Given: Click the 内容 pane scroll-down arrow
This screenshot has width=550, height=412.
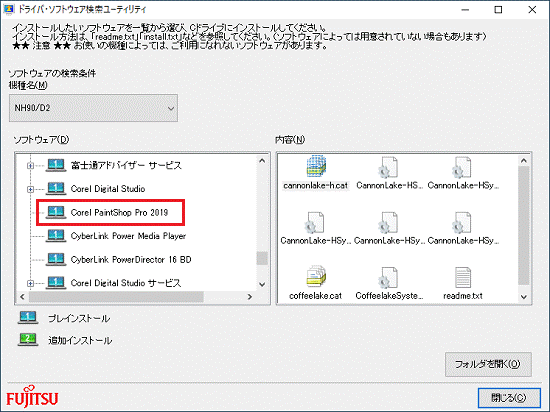Looking at the screenshot, I should [x=524, y=297].
